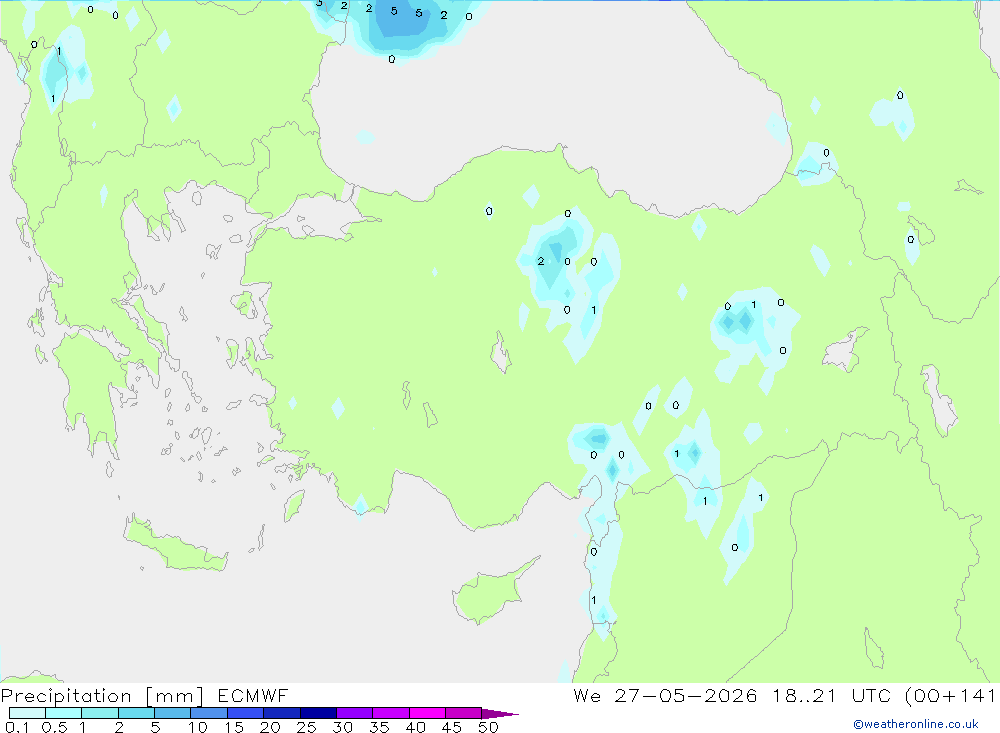Pick the 1–2 mm legend swatch

(100, 713)
